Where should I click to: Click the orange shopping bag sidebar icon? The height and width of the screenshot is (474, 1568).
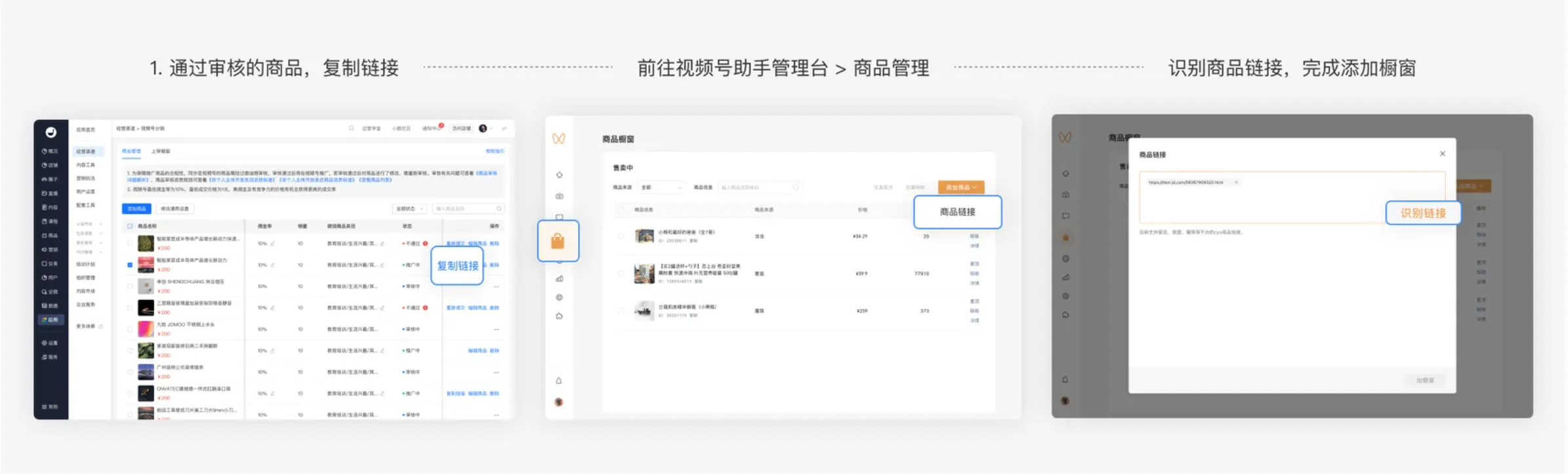[x=558, y=241]
